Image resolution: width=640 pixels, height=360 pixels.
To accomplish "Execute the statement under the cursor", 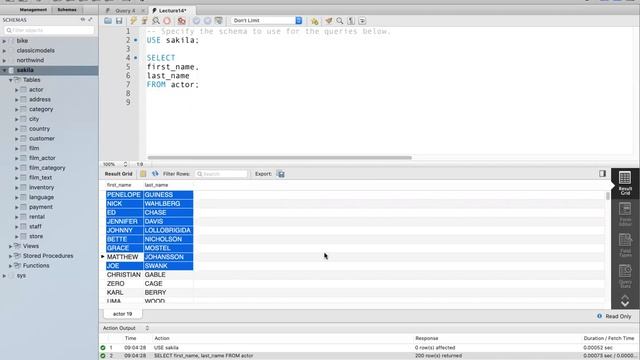I will click(144, 20).
